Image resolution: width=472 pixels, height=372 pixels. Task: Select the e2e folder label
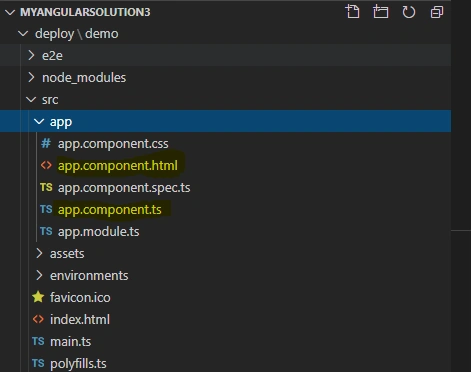(52, 56)
